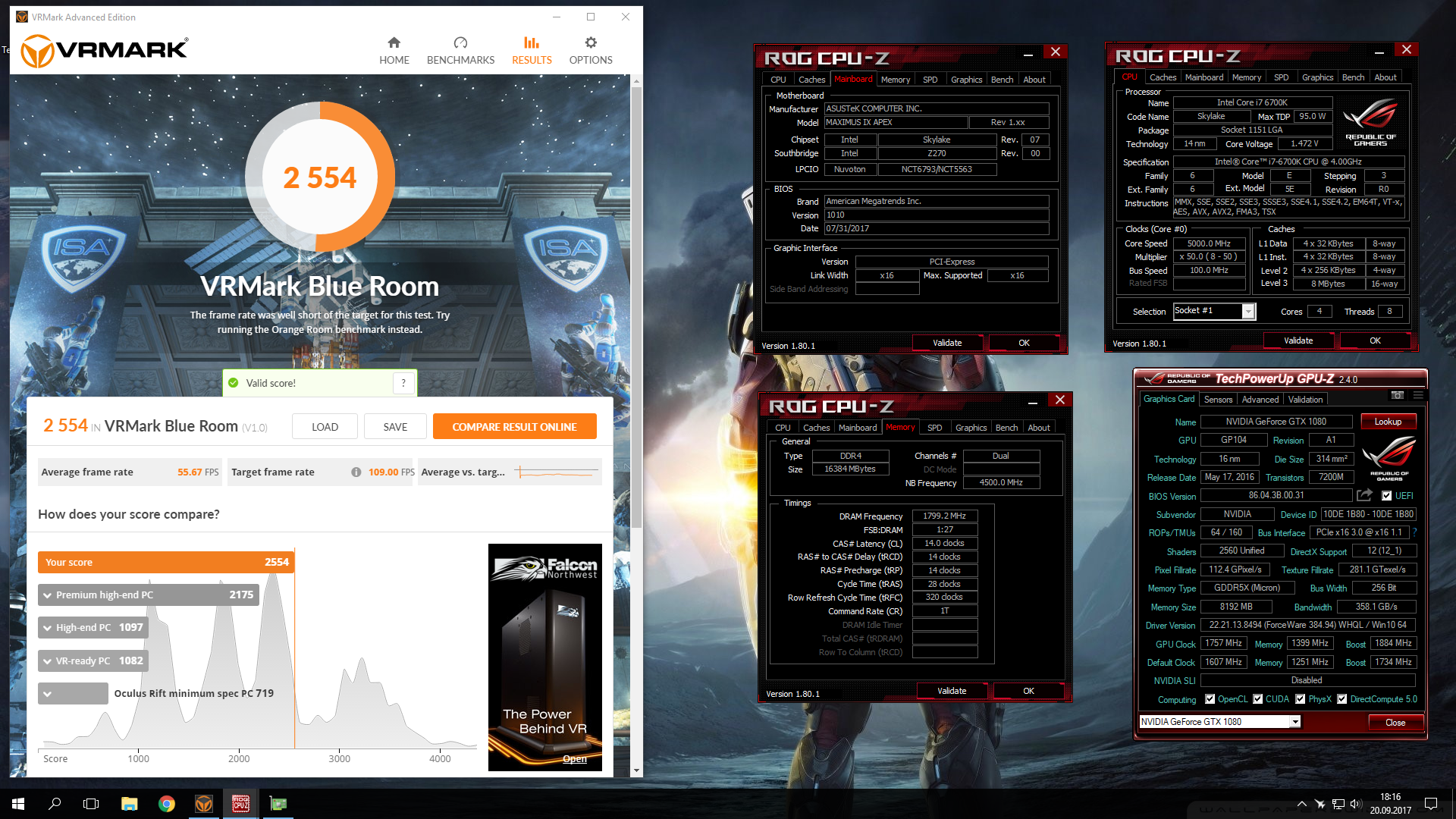Click Validate in the CPU-Z Memory window
This screenshot has width=1456, height=819.
tap(951, 691)
